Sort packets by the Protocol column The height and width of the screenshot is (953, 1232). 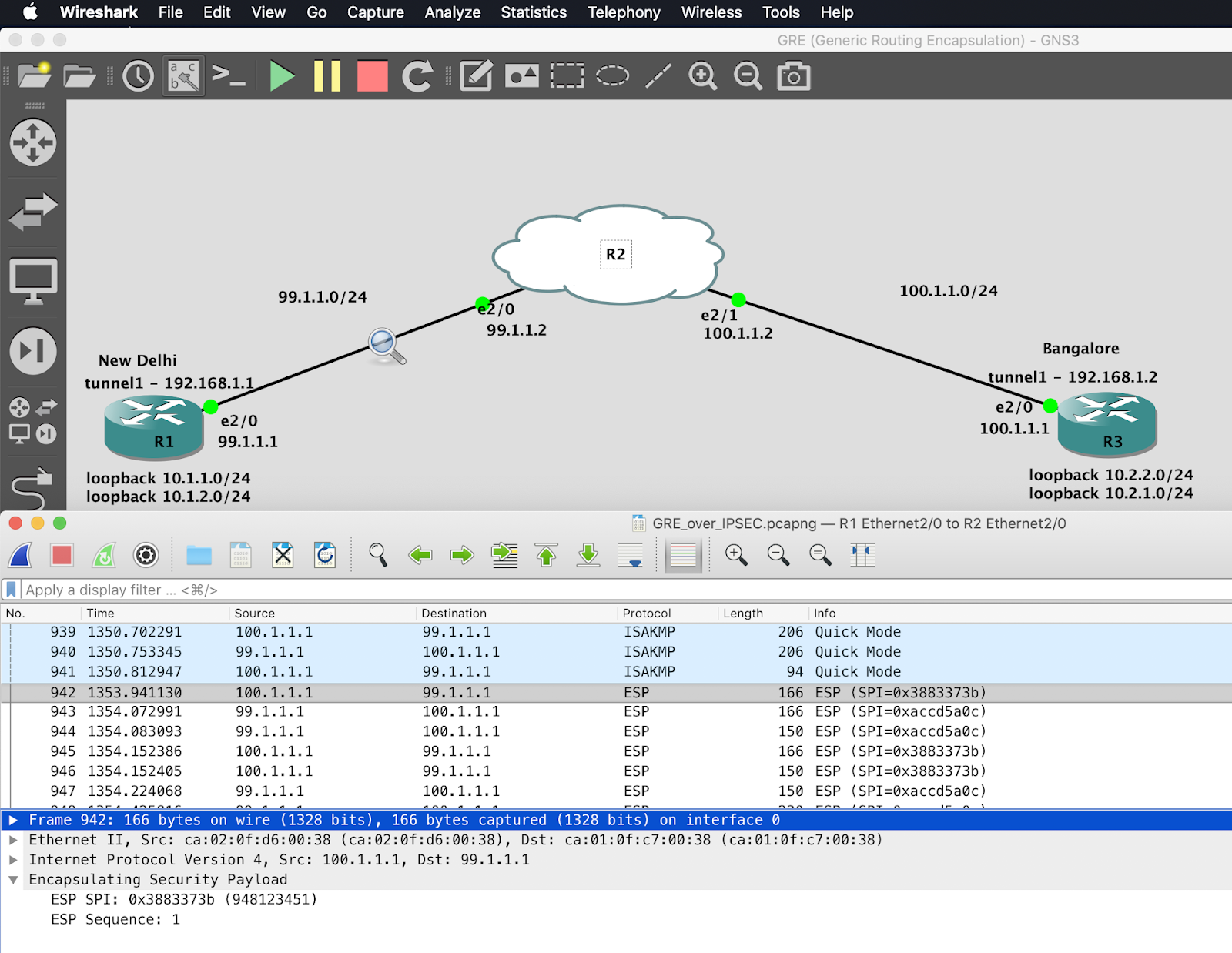coord(645,614)
